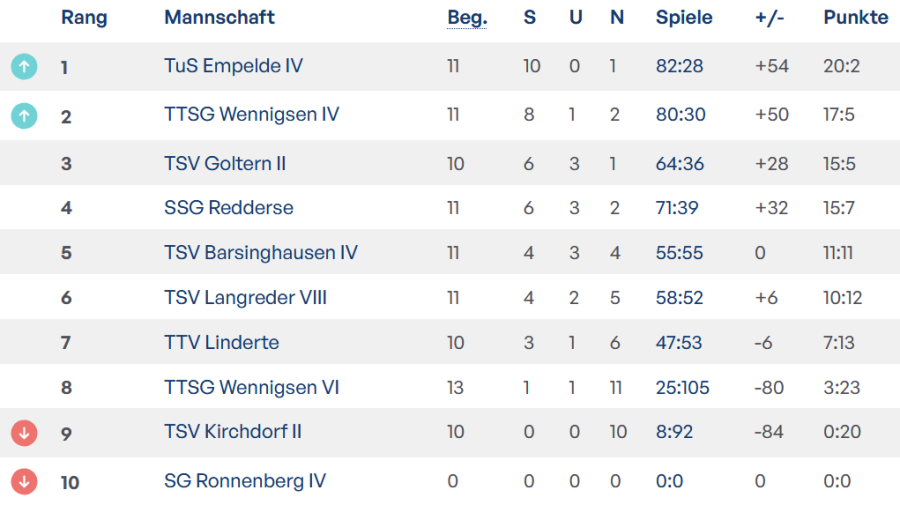The height and width of the screenshot is (505, 900).
Task: Click the TSV Langreder VIII link
Action: click(245, 298)
